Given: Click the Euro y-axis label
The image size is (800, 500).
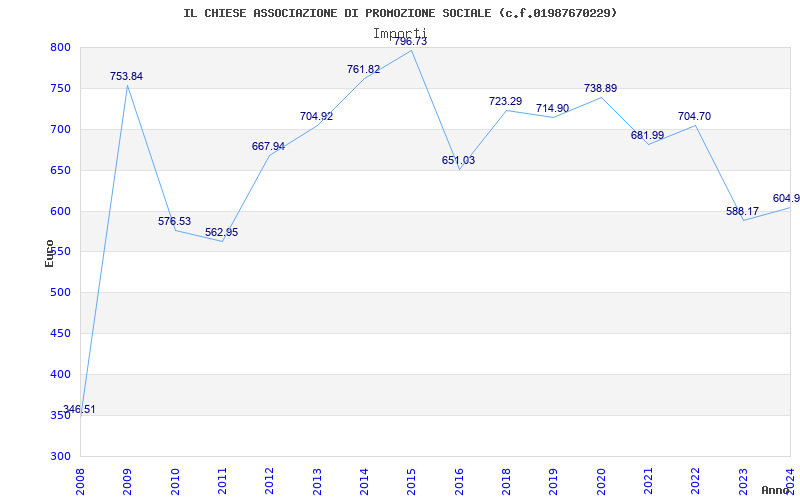Looking at the screenshot, I should click(49, 254).
